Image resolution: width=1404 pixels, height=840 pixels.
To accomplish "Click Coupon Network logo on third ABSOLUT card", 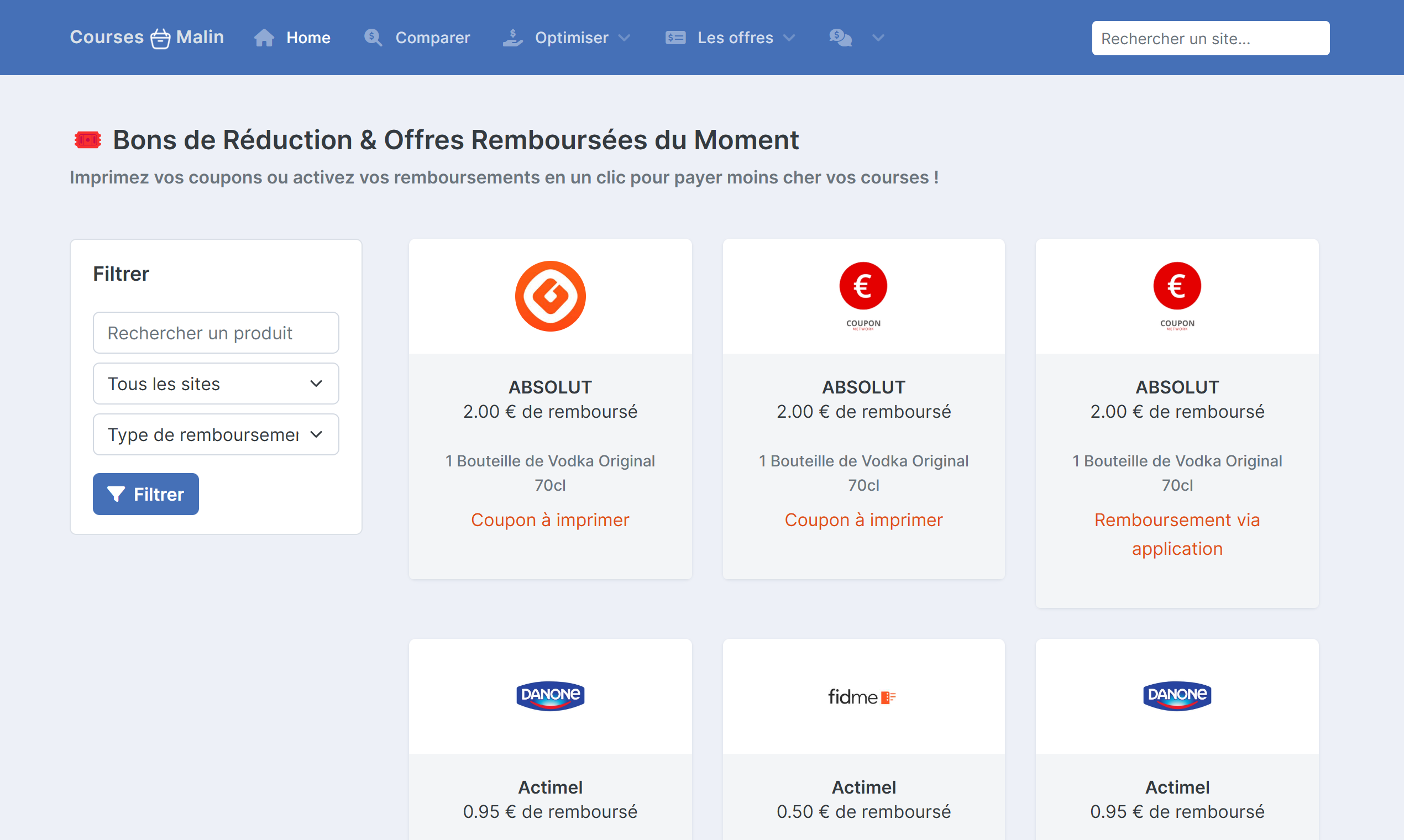I will pos(1177,296).
